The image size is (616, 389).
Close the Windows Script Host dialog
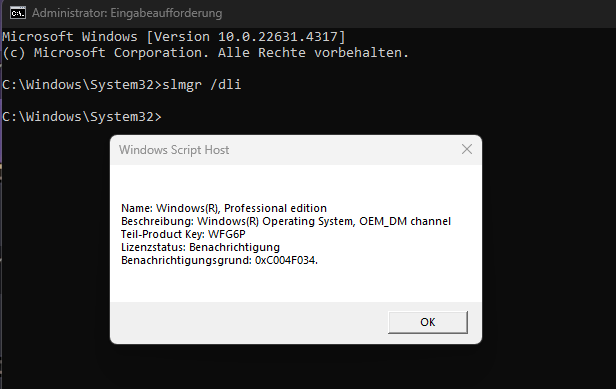[467, 149]
